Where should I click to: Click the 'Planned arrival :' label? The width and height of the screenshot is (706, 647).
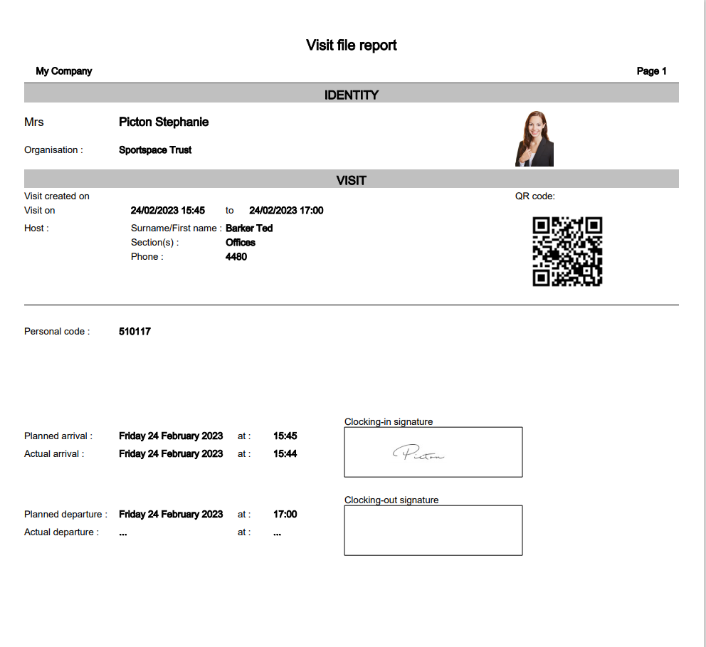point(58,436)
